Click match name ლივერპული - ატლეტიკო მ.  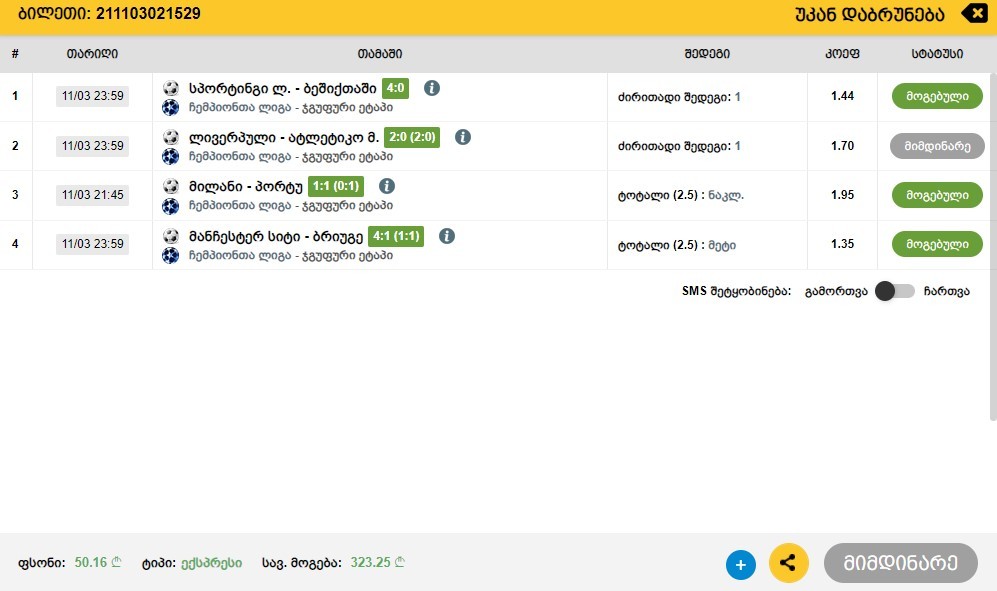[x=284, y=137]
